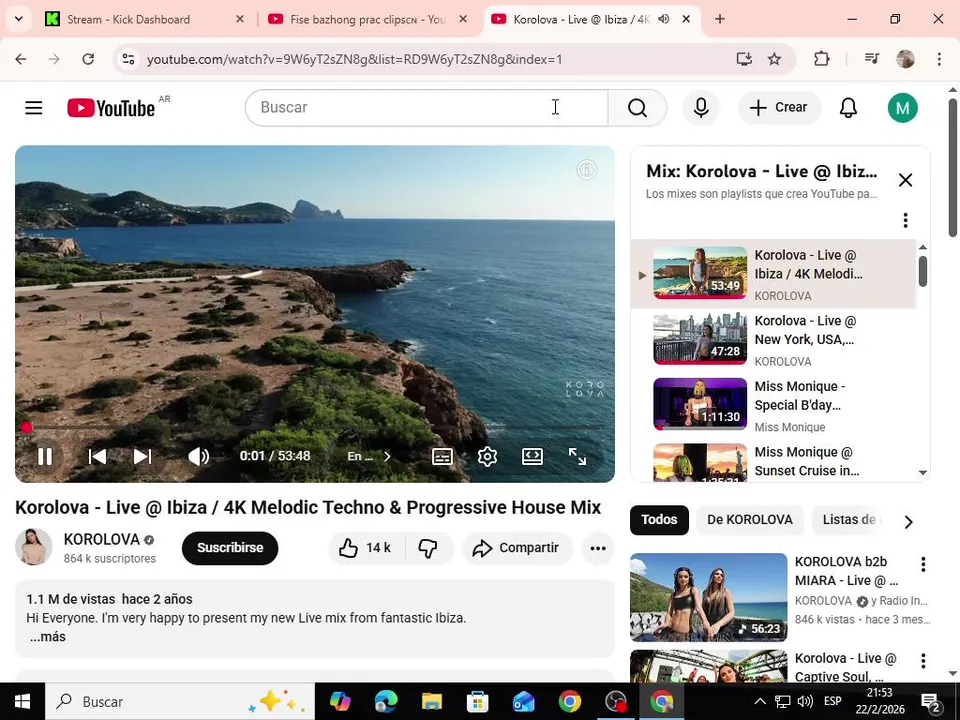Image resolution: width=960 pixels, height=720 pixels.
Task: Open the KOROLOVA channel name link
Action: (x=102, y=539)
